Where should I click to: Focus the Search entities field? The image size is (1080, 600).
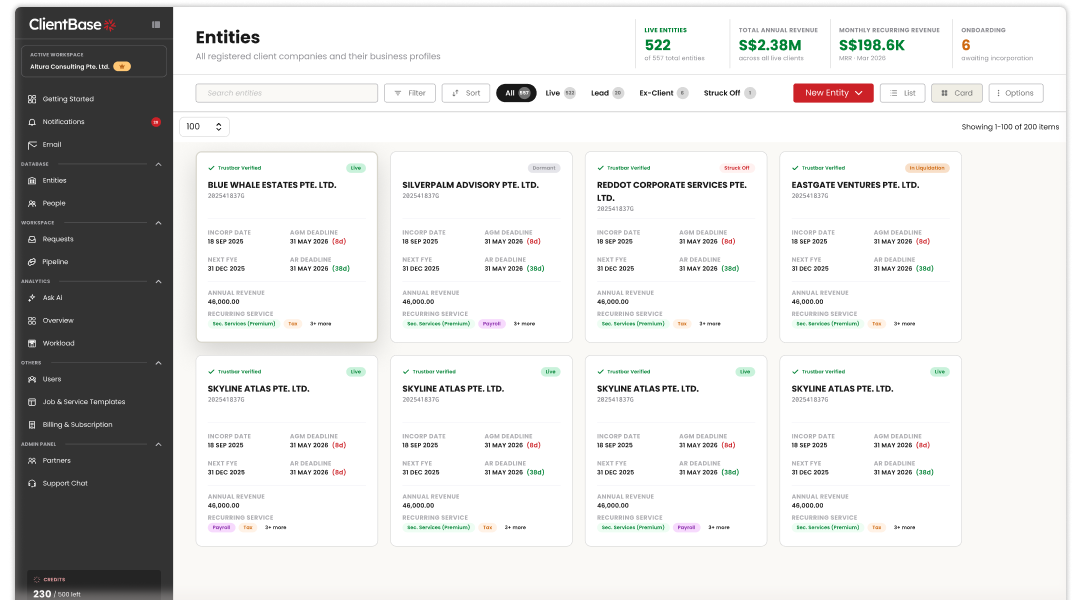pyautogui.click(x=287, y=93)
